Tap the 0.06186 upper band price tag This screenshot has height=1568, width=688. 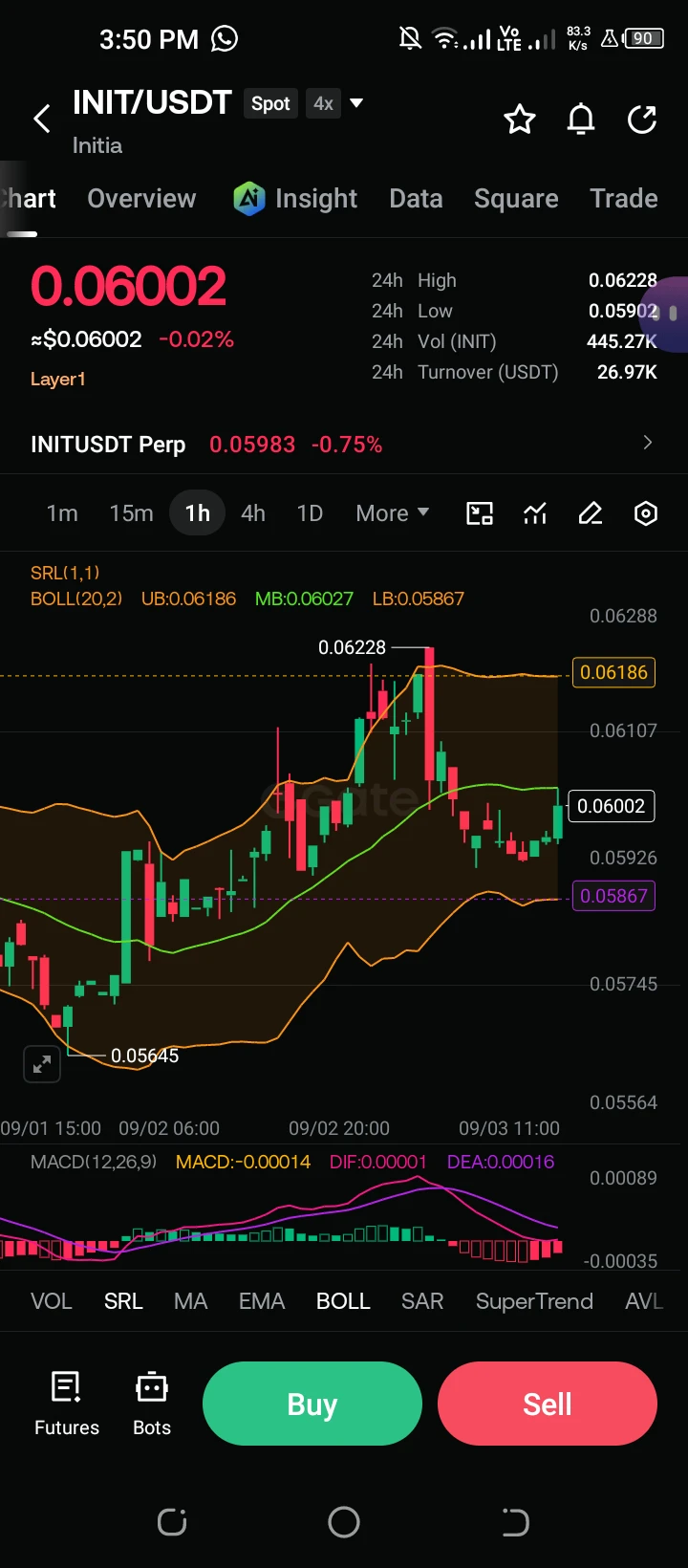coord(613,672)
